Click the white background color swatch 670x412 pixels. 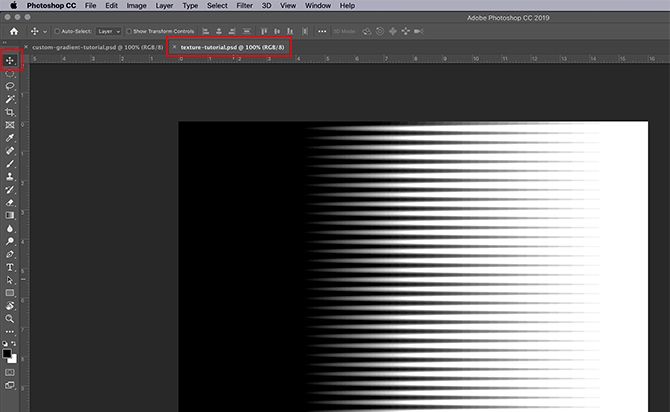pyautogui.click(x=14, y=360)
